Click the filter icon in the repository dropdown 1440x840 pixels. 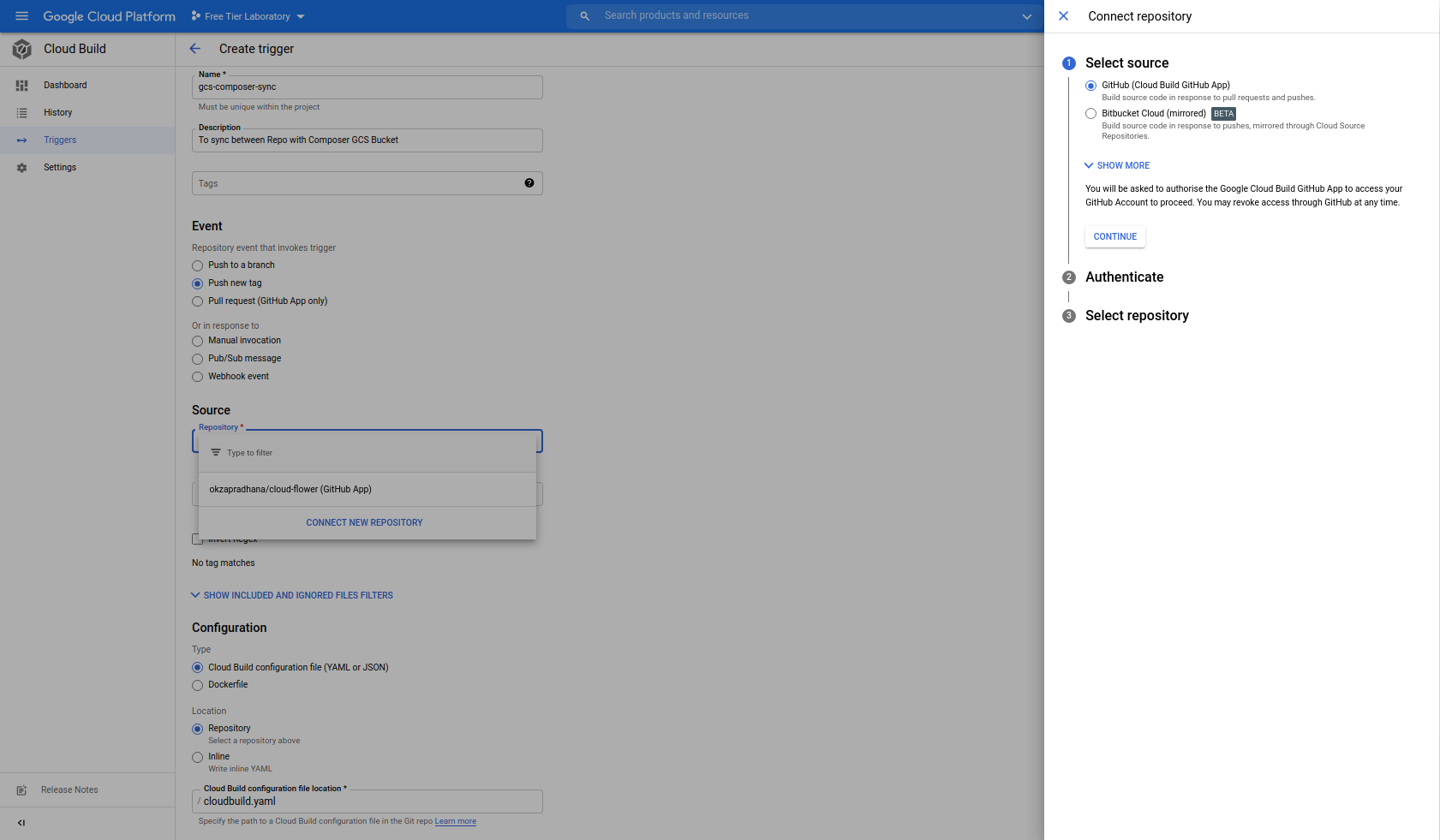216,453
